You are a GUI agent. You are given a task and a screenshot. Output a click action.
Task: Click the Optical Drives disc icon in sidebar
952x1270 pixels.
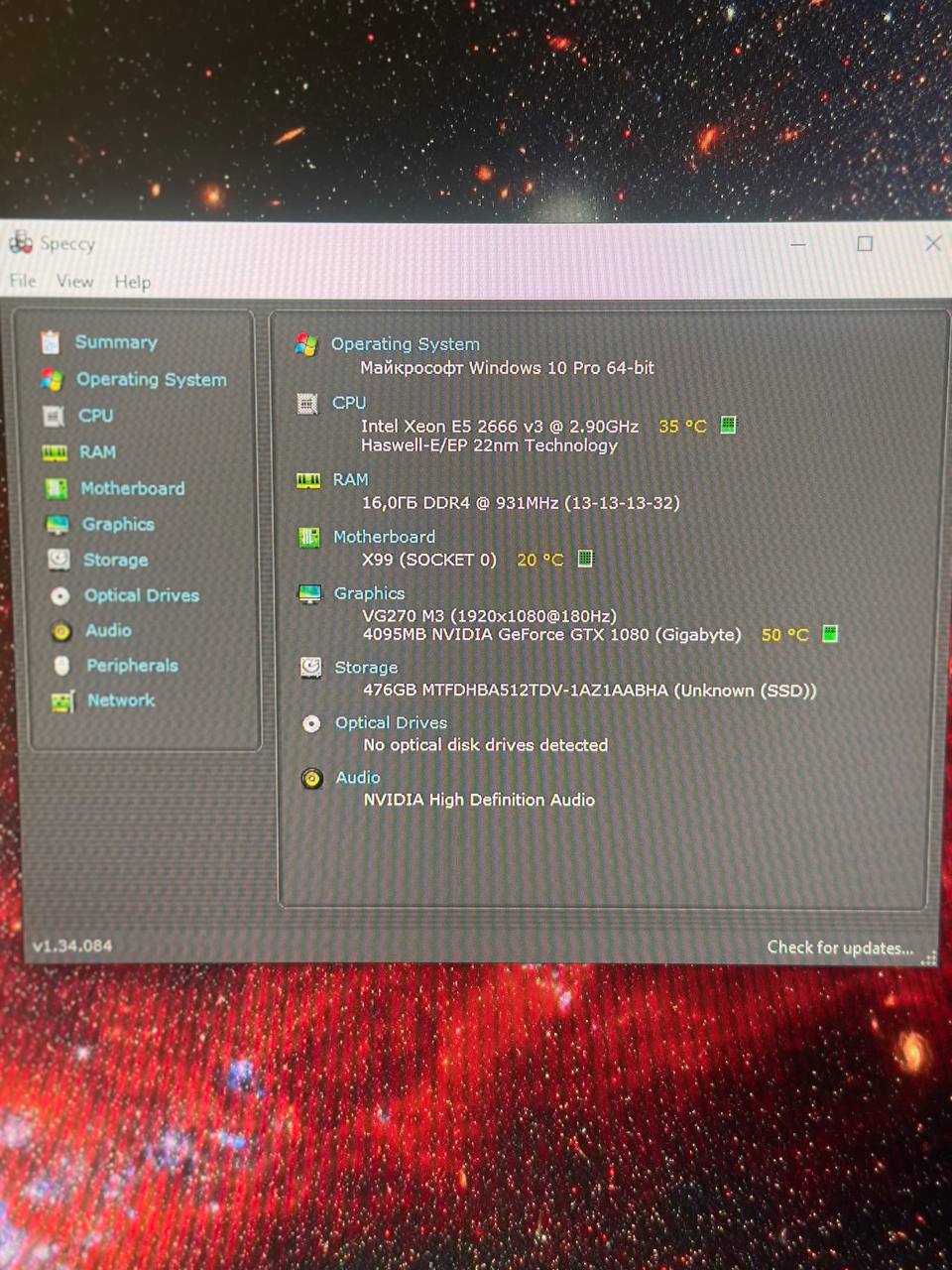click(x=60, y=595)
